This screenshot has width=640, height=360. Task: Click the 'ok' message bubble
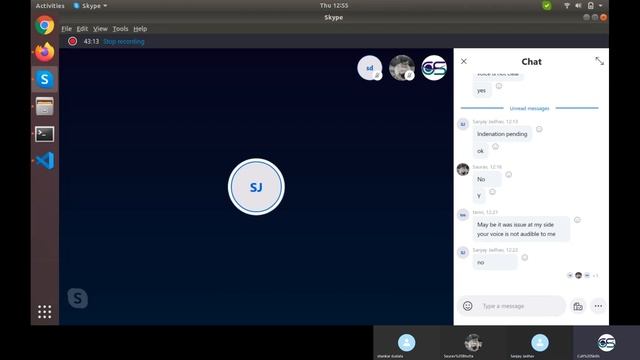click(480, 151)
